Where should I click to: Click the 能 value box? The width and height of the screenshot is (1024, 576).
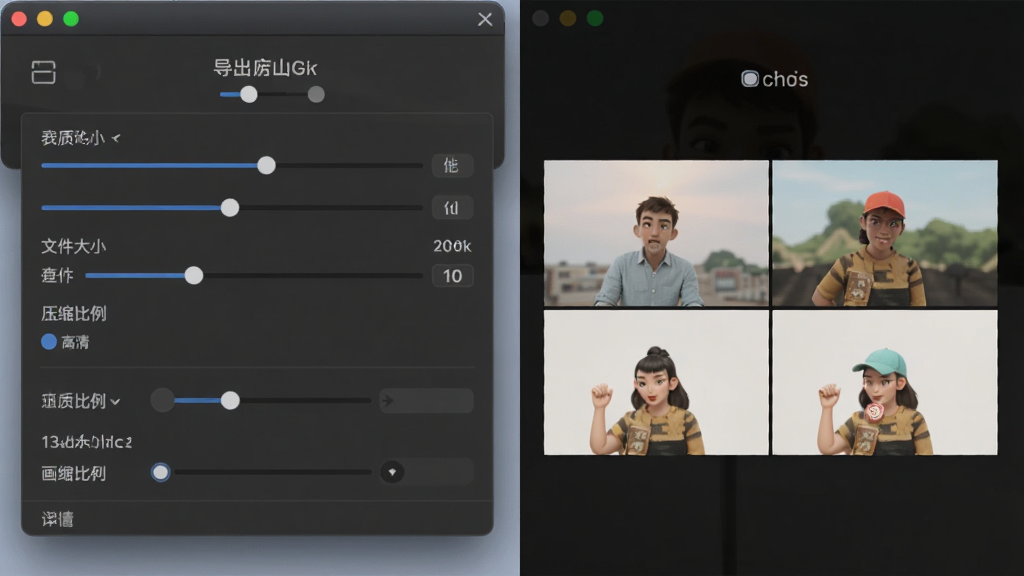pos(452,165)
